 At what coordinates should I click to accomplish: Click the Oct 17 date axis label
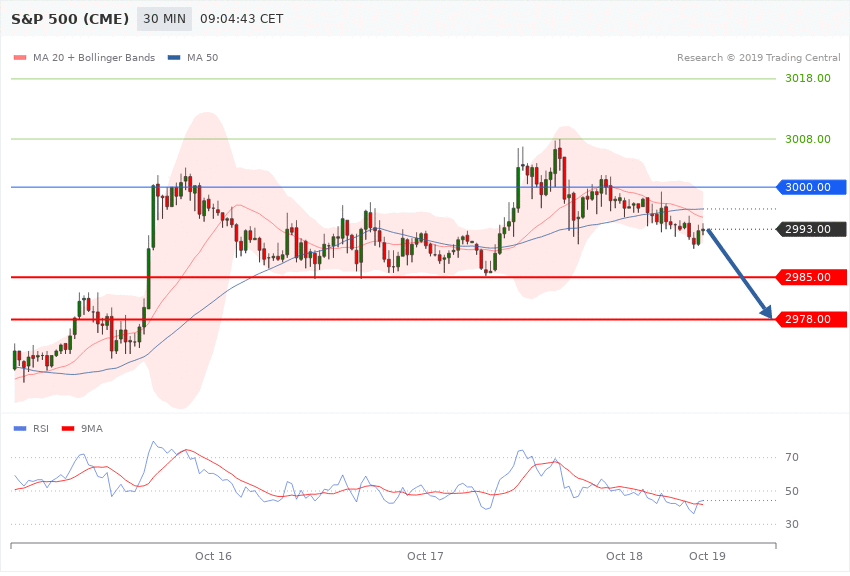425,556
